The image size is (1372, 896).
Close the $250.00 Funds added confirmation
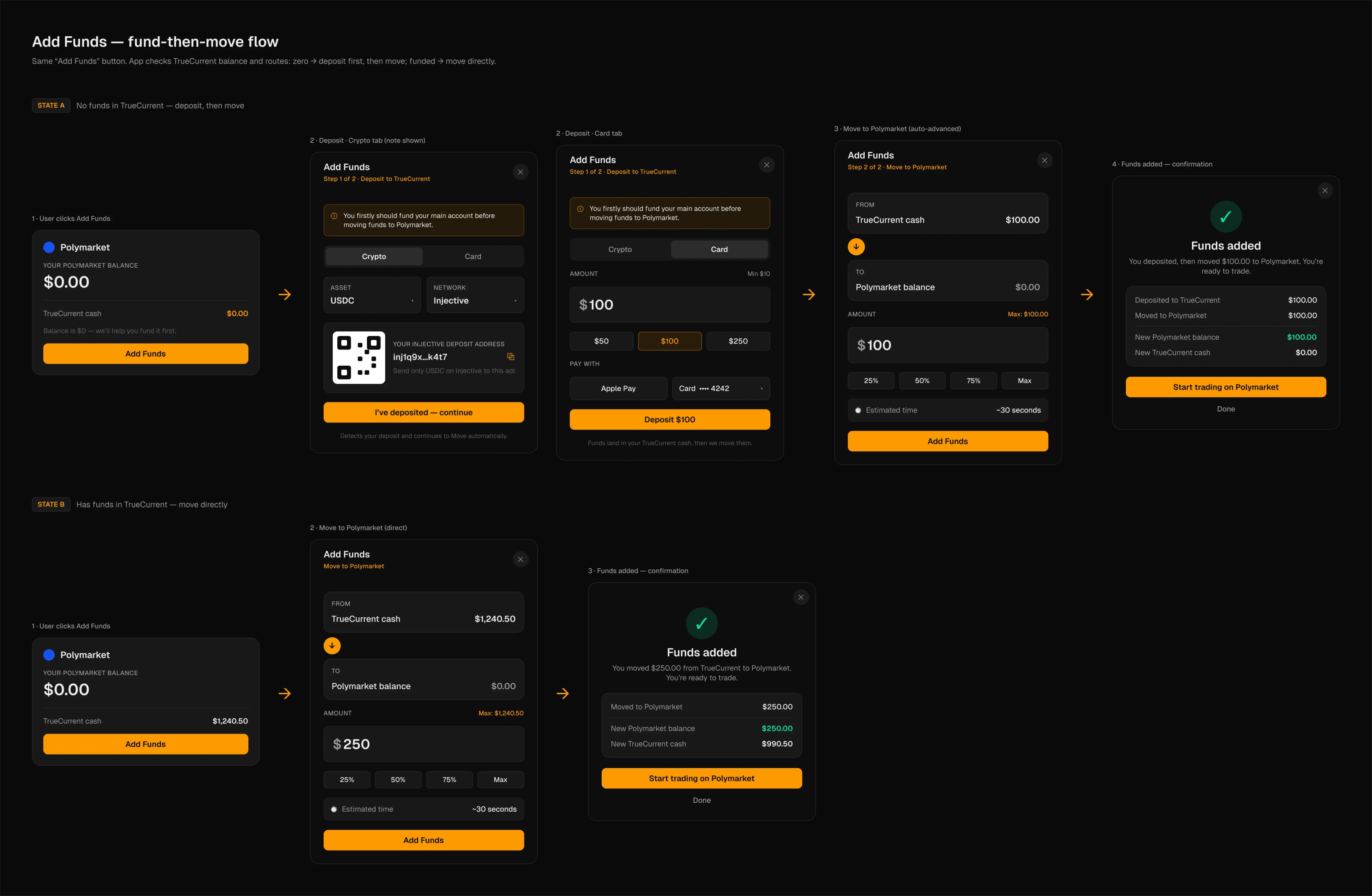coord(801,597)
